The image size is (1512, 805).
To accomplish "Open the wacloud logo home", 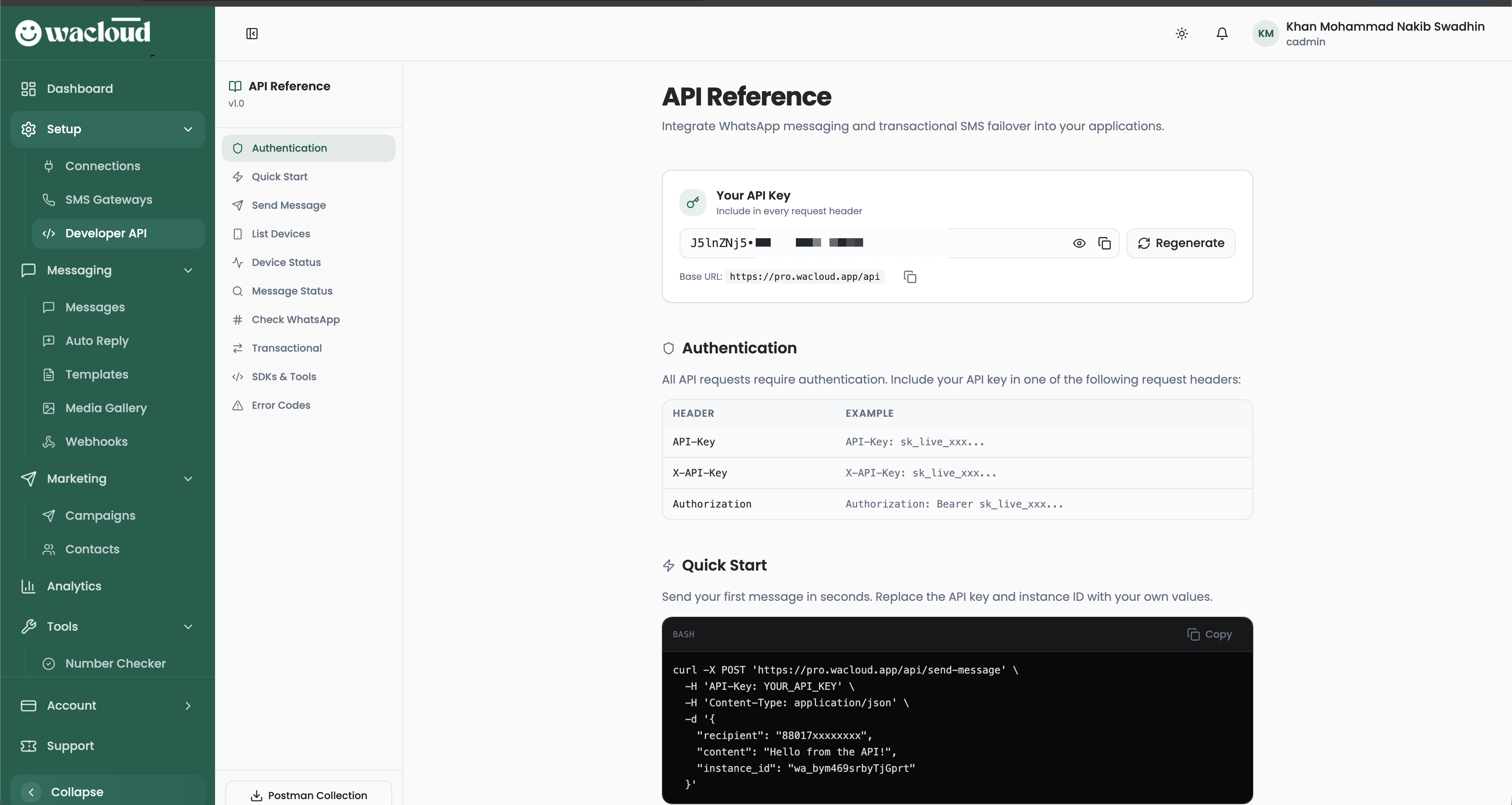I will (x=83, y=32).
